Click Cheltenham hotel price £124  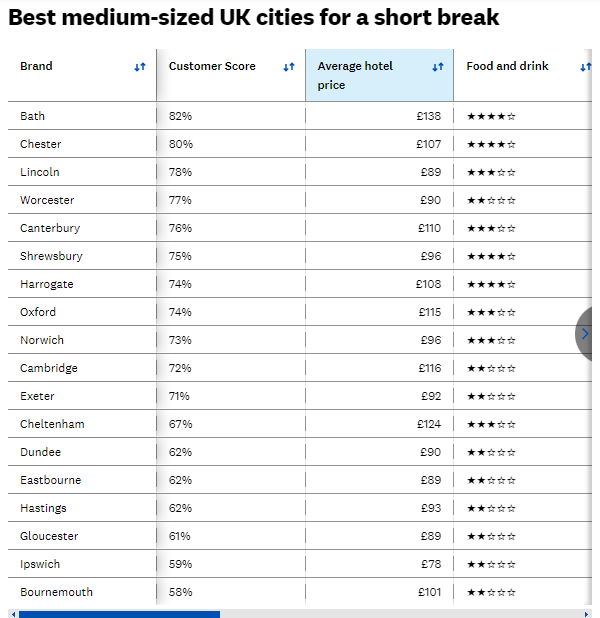pyautogui.click(x=429, y=424)
